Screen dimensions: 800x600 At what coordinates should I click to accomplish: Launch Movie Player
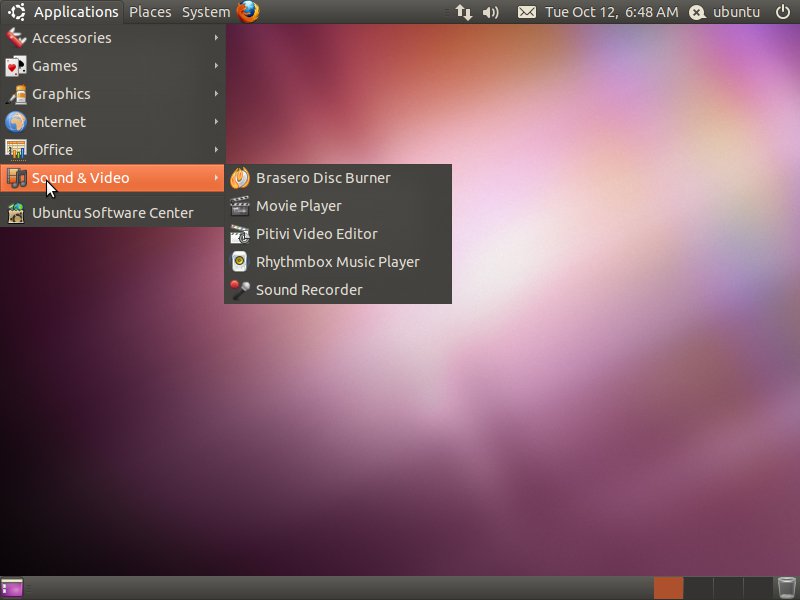coord(338,206)
